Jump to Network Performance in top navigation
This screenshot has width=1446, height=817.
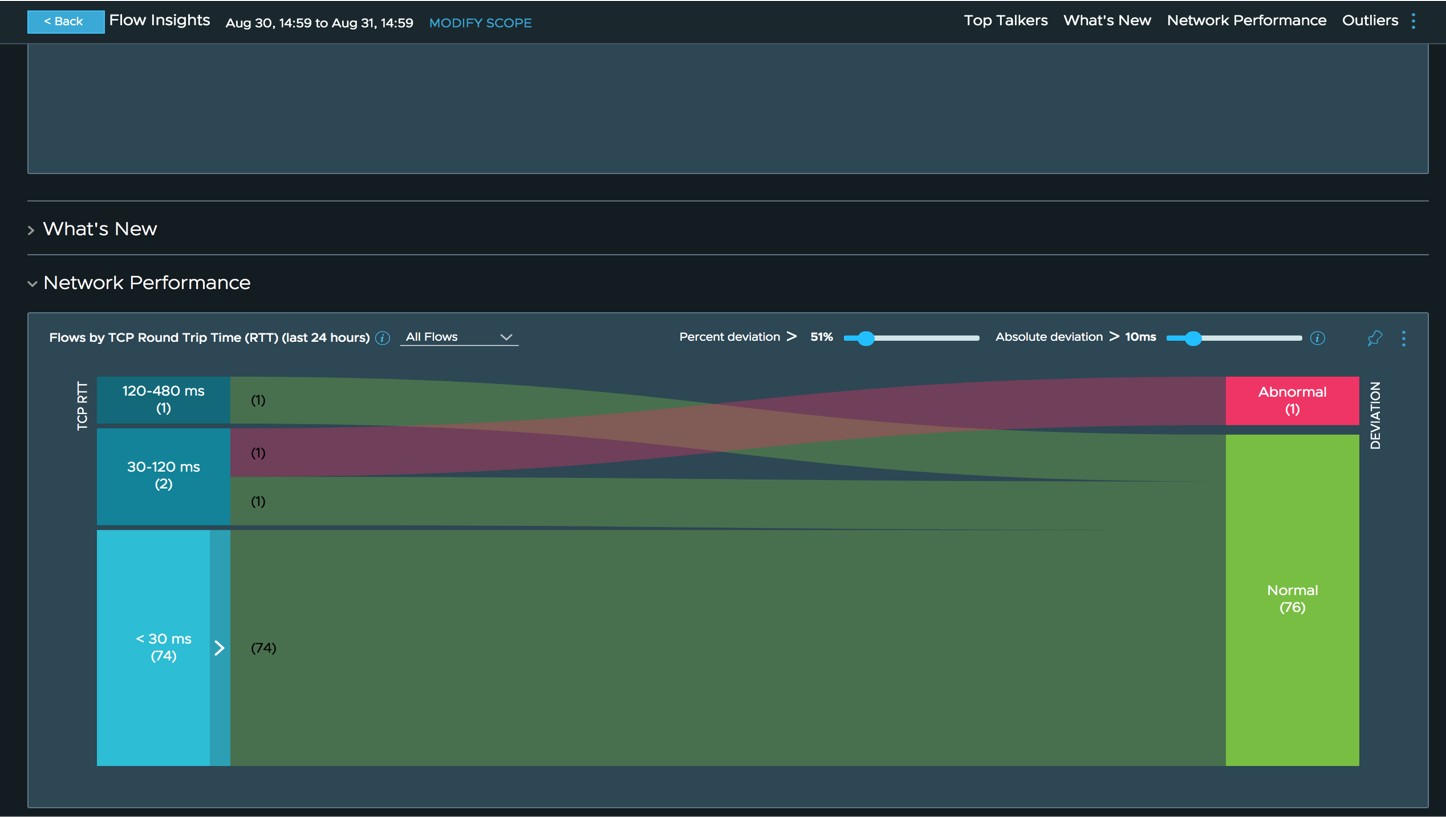1246,20
